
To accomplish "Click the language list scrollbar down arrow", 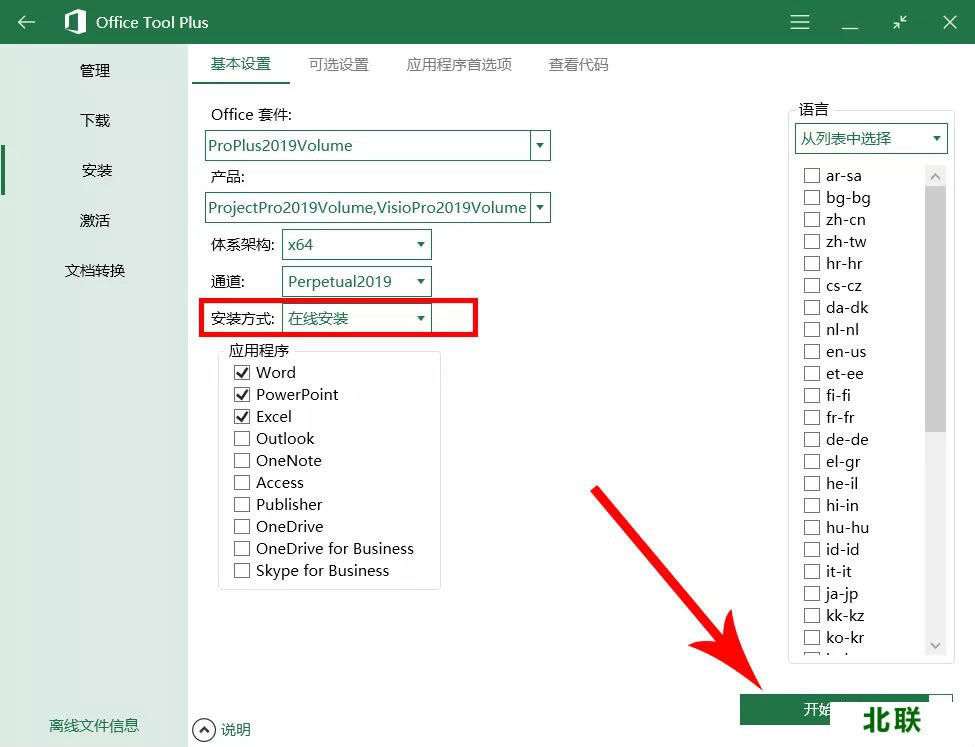I will tap(934, 647).
